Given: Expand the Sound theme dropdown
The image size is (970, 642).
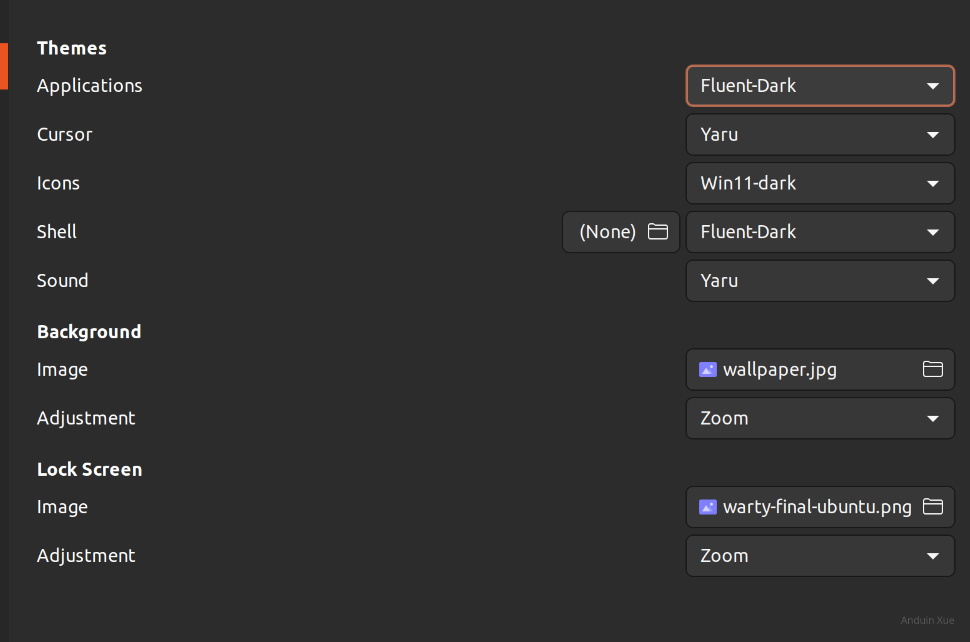Looking at the screenshot, I should coord(819,281).
